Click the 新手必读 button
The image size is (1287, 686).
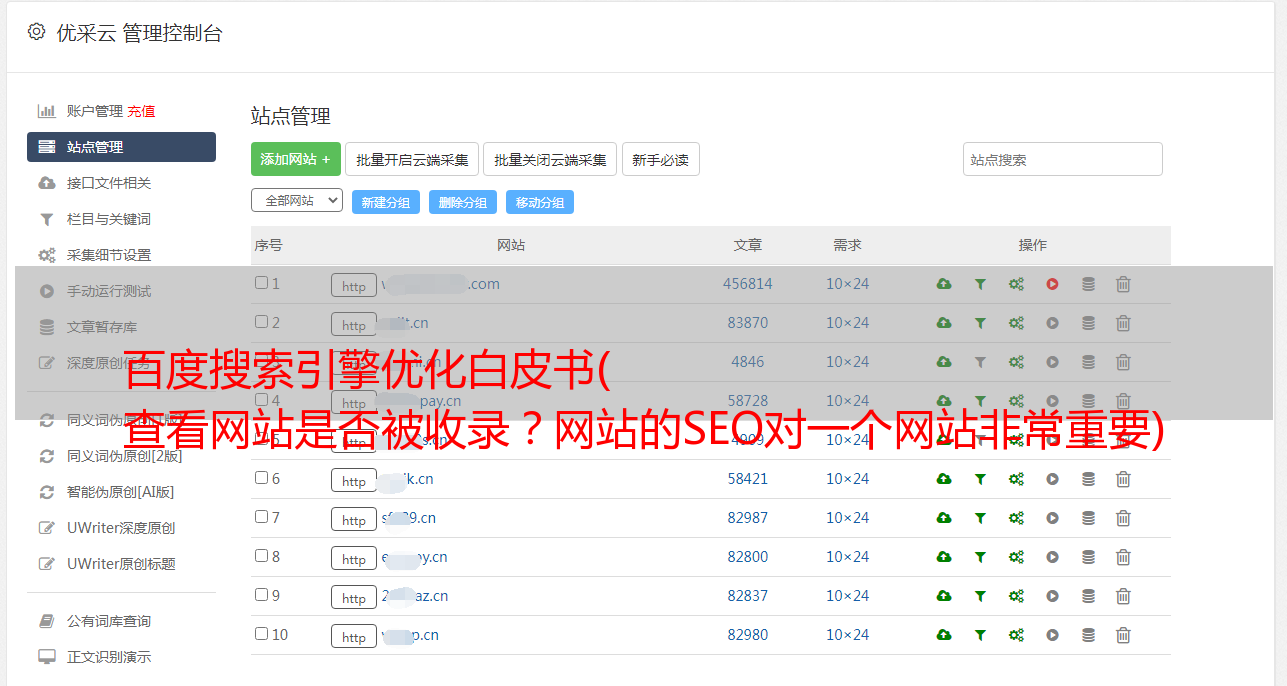click(661, 159)
